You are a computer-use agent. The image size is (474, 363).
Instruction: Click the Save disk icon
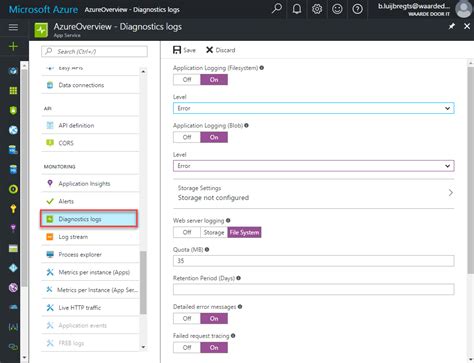(x=177, y=50)
